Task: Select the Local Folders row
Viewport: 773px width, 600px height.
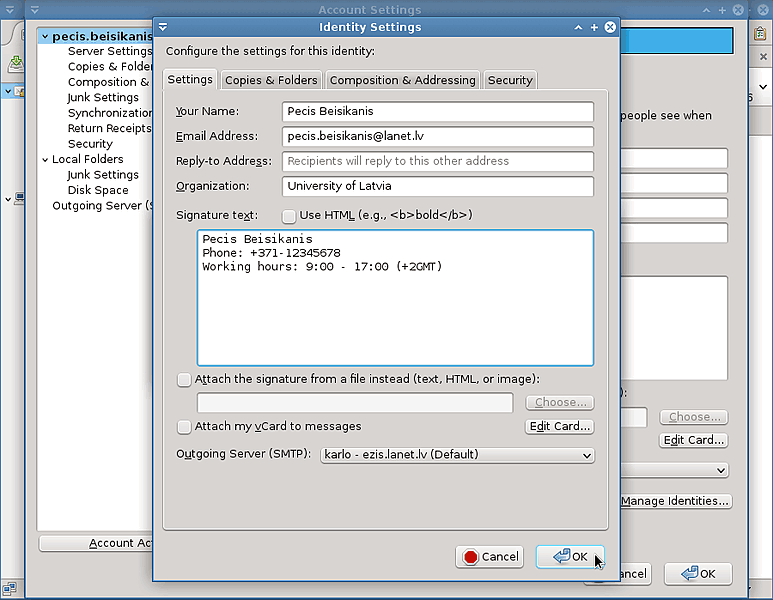Action: pyautogui.click(x=88, y=159)
